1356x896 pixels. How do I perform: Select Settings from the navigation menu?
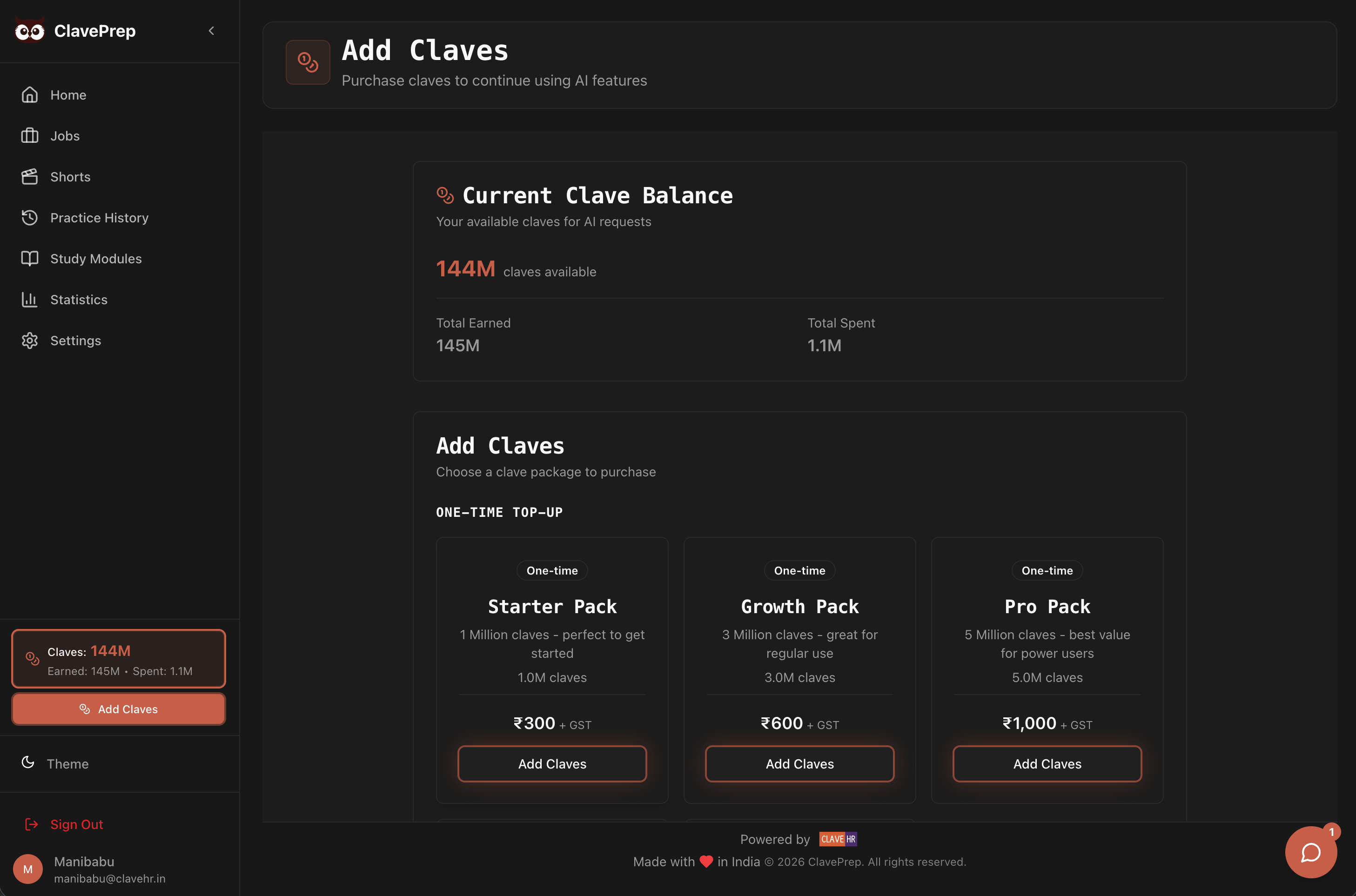click(x=75, y=341)
